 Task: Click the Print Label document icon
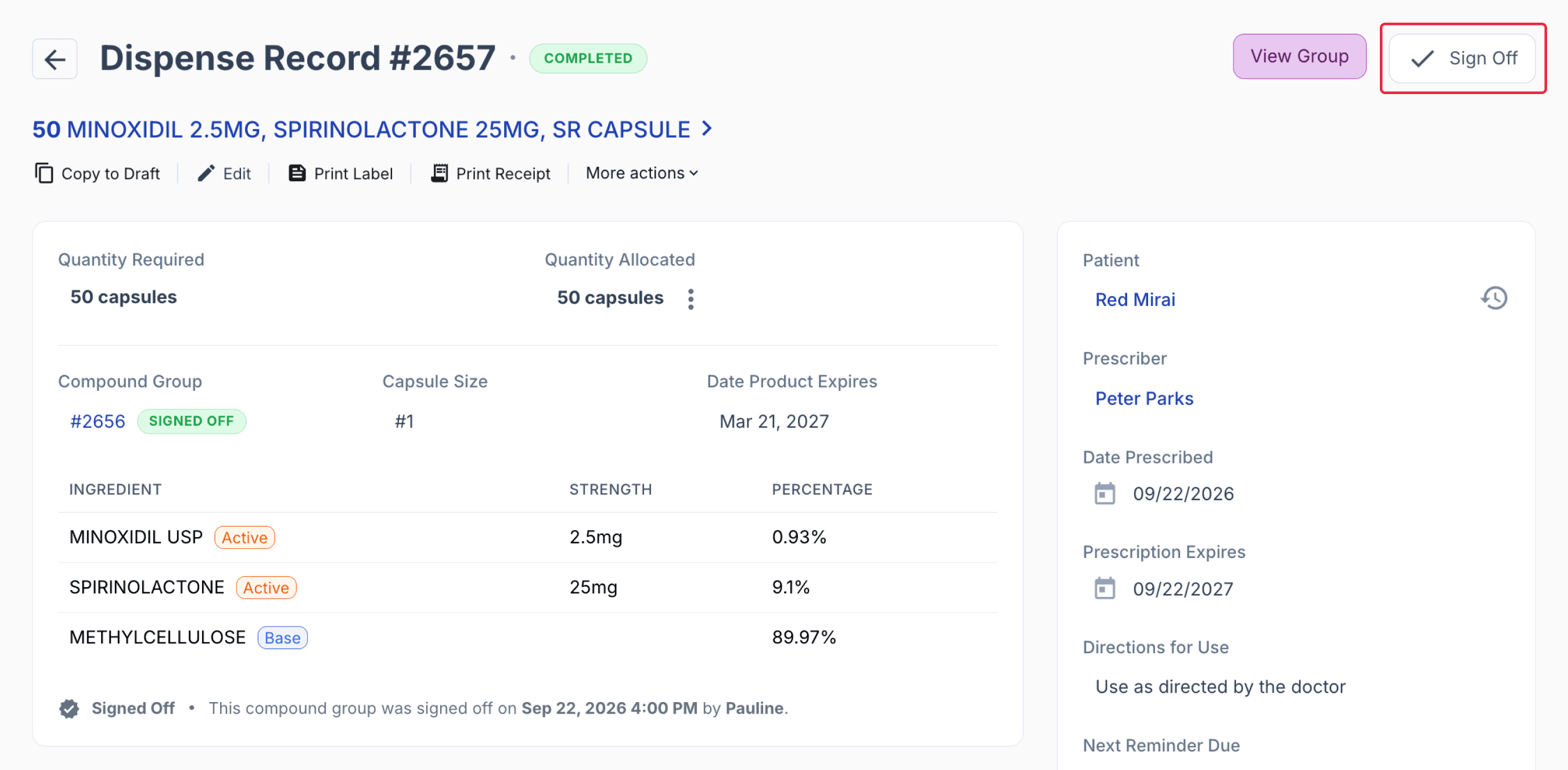pos(297,174)
